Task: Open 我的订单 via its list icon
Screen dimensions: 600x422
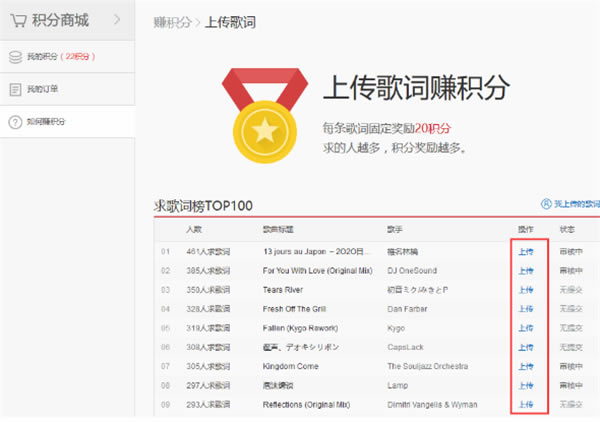Action: [x=15, y=90]
